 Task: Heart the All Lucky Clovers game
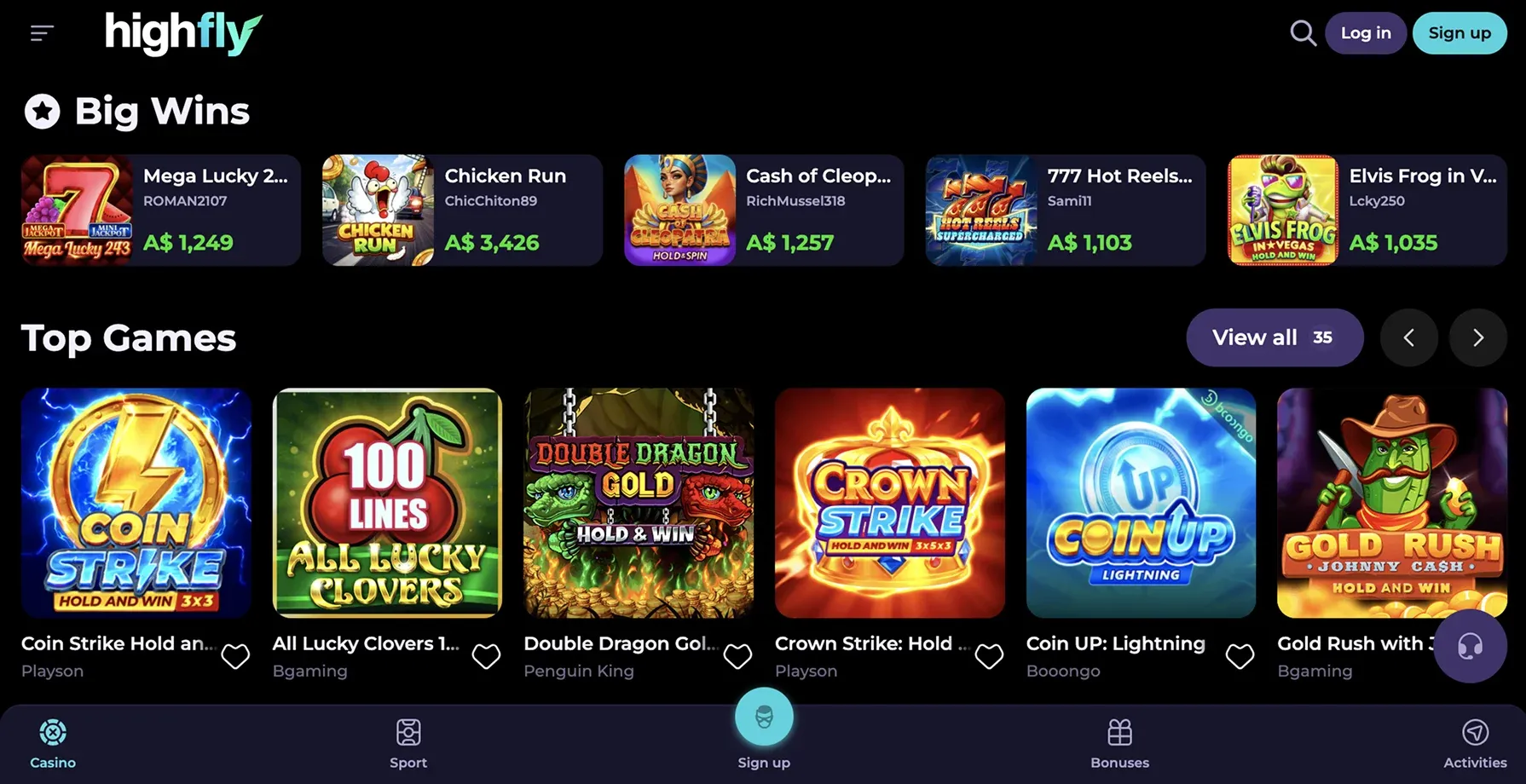[487, 656]
